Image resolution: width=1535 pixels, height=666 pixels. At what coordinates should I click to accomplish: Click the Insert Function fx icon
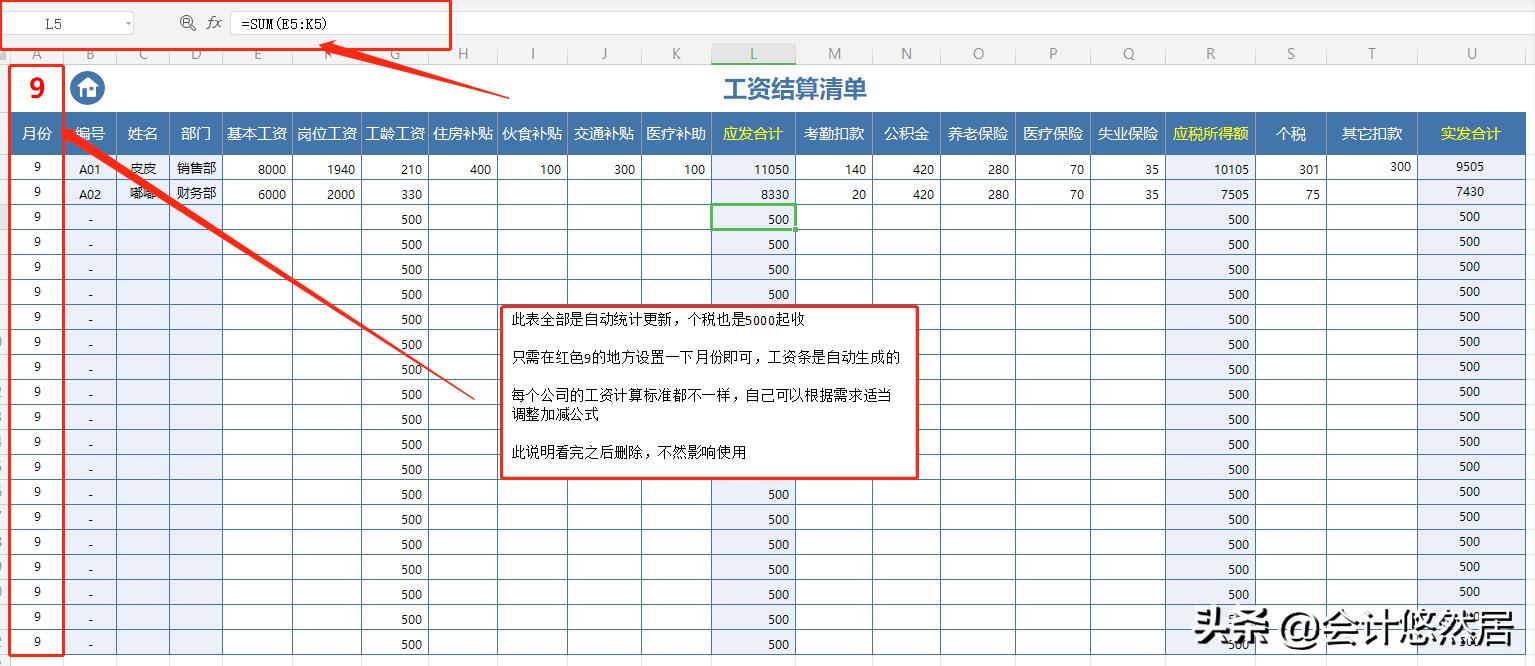(213, 20)
